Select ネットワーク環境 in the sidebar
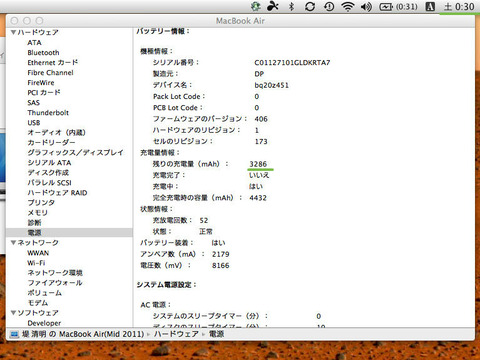 [55, 273]
